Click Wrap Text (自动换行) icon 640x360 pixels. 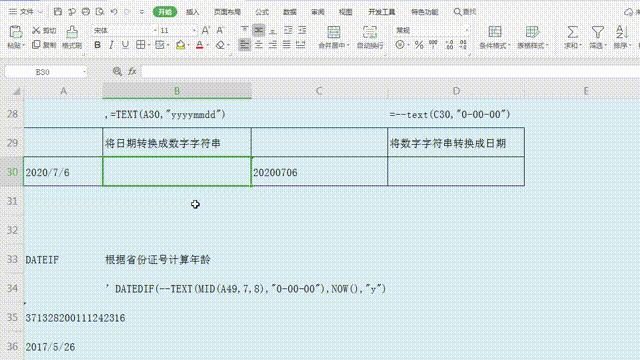tap(370, 32)
